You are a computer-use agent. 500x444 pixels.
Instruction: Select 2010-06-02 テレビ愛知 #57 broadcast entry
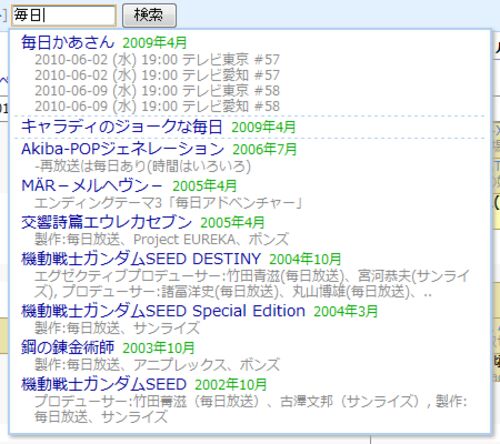click(157, 75)
